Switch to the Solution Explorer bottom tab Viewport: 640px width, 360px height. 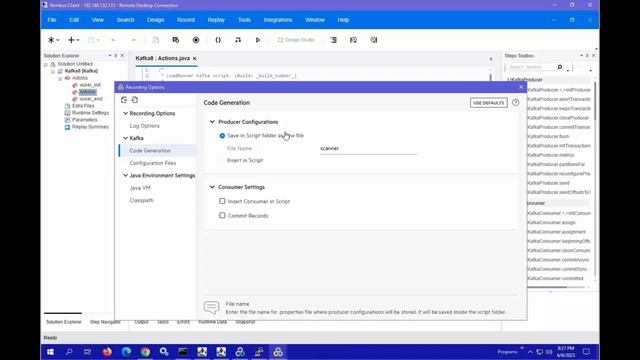click(64, 322)
